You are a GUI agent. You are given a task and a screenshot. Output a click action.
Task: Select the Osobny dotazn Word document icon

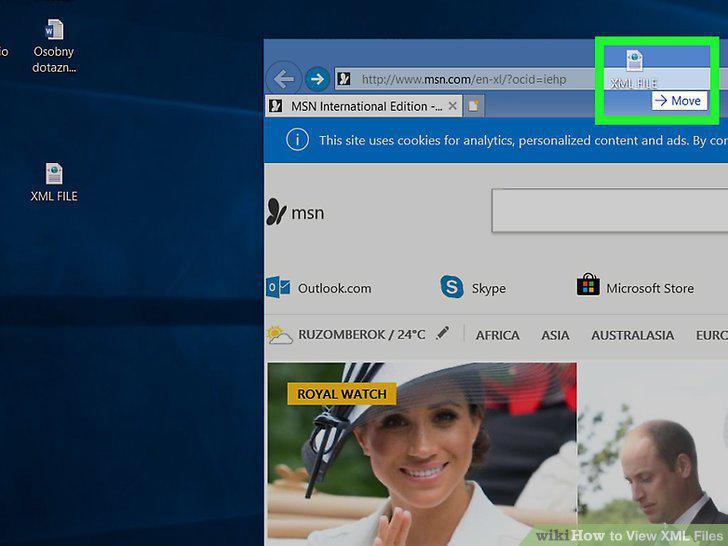pyautogui.click(x=54, y=46)
